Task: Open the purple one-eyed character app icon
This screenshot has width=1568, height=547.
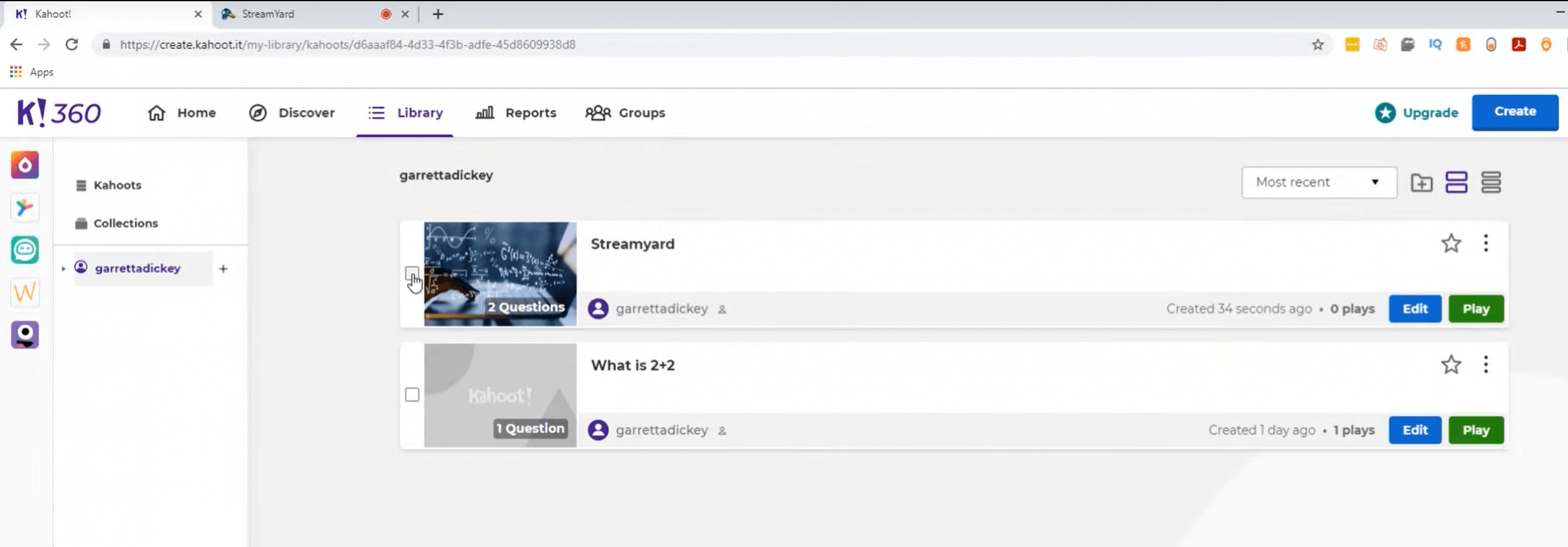Action: [x=25, y=335]
